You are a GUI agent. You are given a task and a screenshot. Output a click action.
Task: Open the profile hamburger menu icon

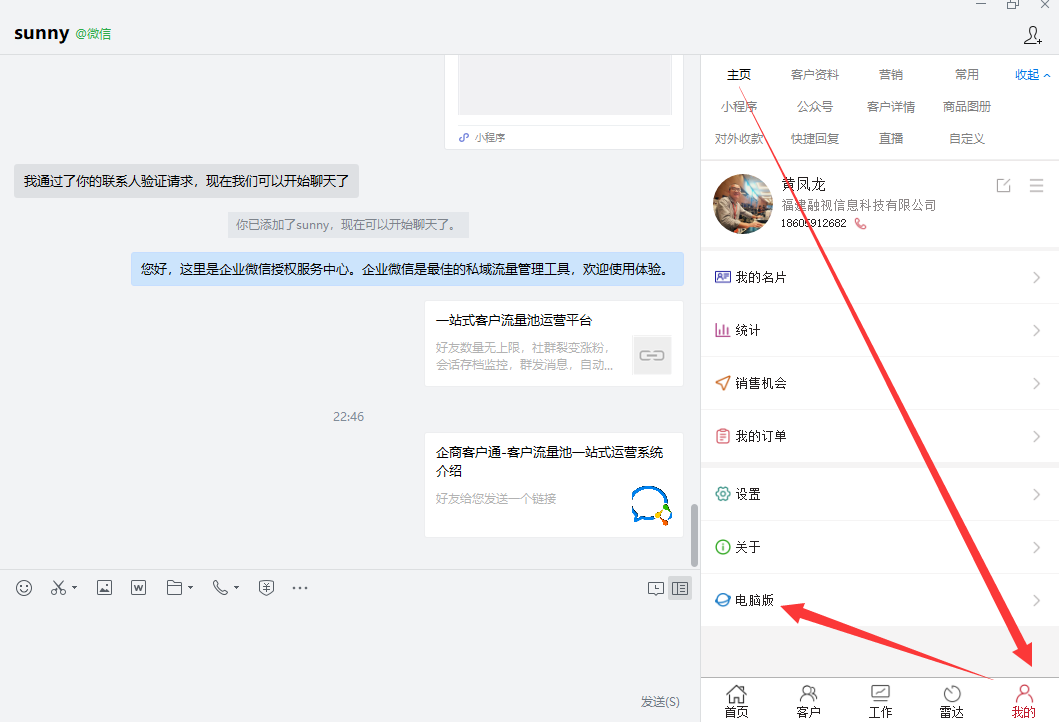[1037, 185]
